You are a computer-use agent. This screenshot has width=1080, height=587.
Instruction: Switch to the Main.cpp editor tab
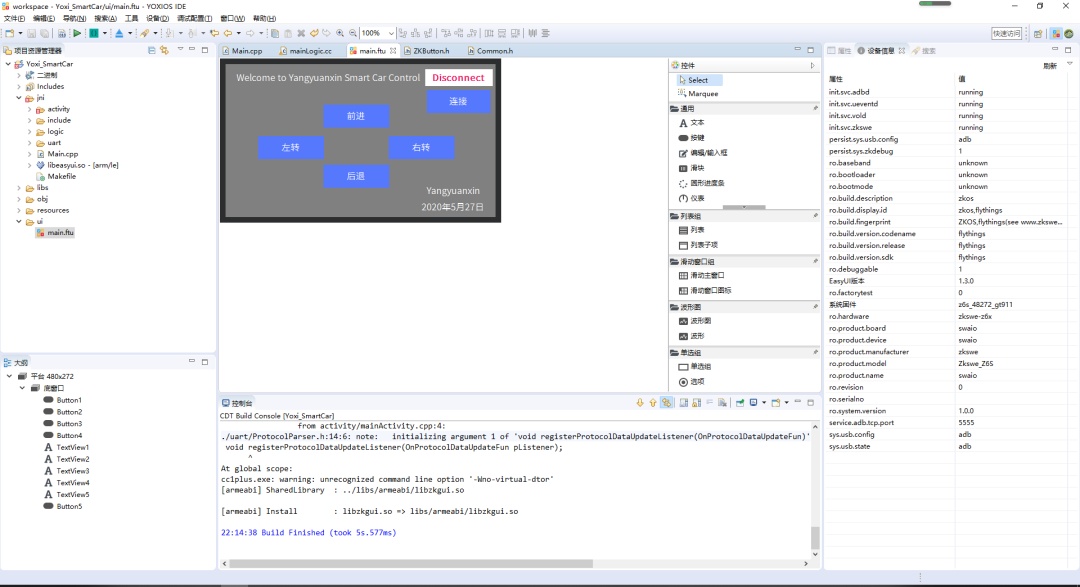click(242, 51)
